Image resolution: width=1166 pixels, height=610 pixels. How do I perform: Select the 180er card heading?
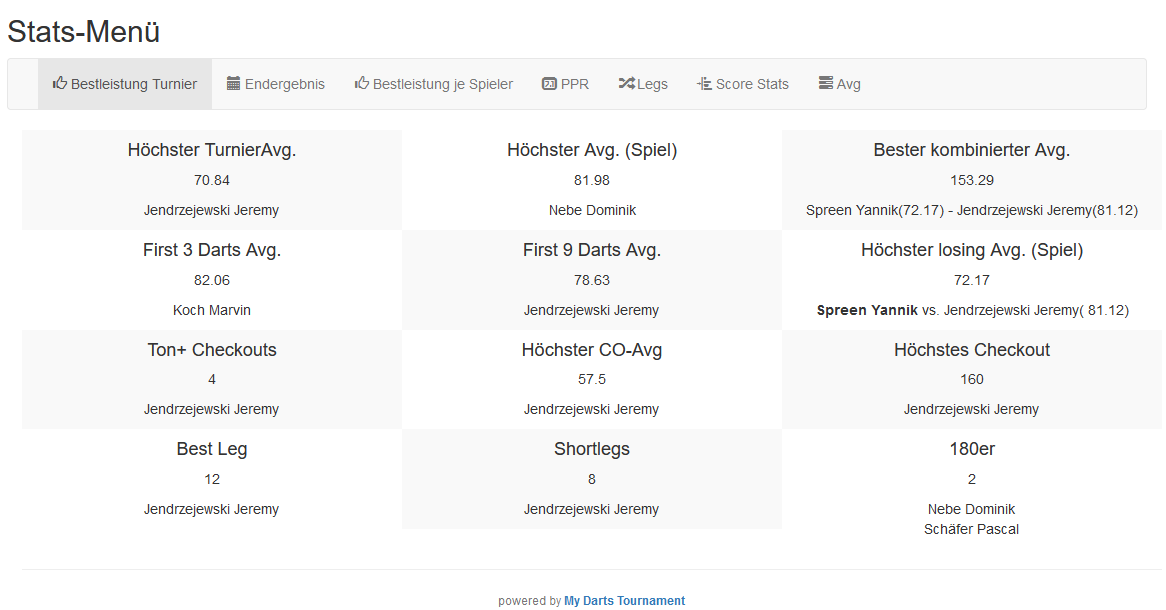972,450
